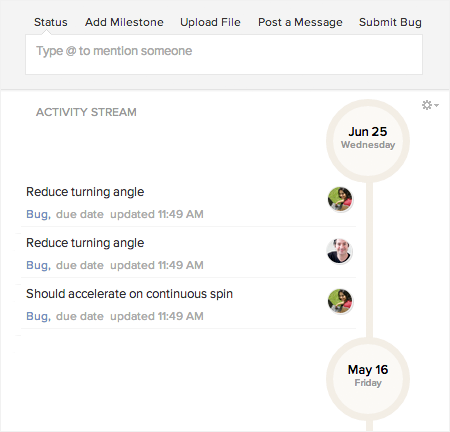450x432 pixels.
Task: Open the Upload File tab
Action: [210, 22]
